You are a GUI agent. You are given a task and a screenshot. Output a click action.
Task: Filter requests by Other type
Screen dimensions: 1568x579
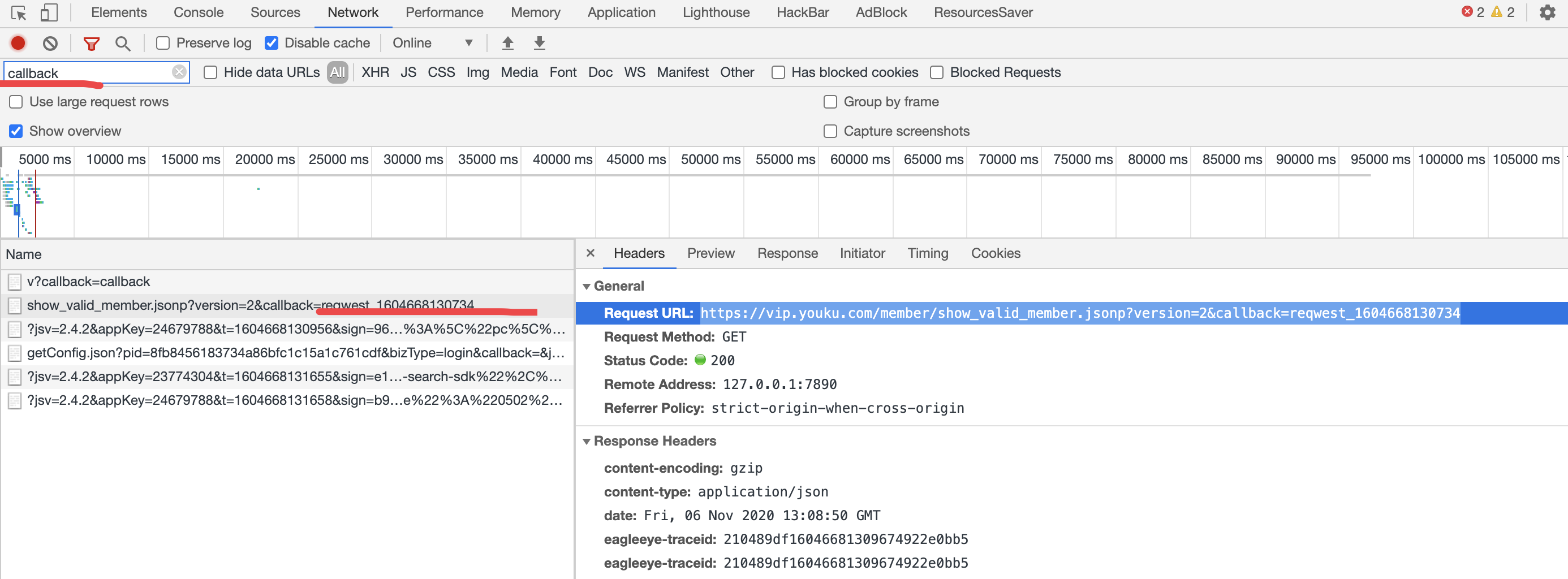736,72
